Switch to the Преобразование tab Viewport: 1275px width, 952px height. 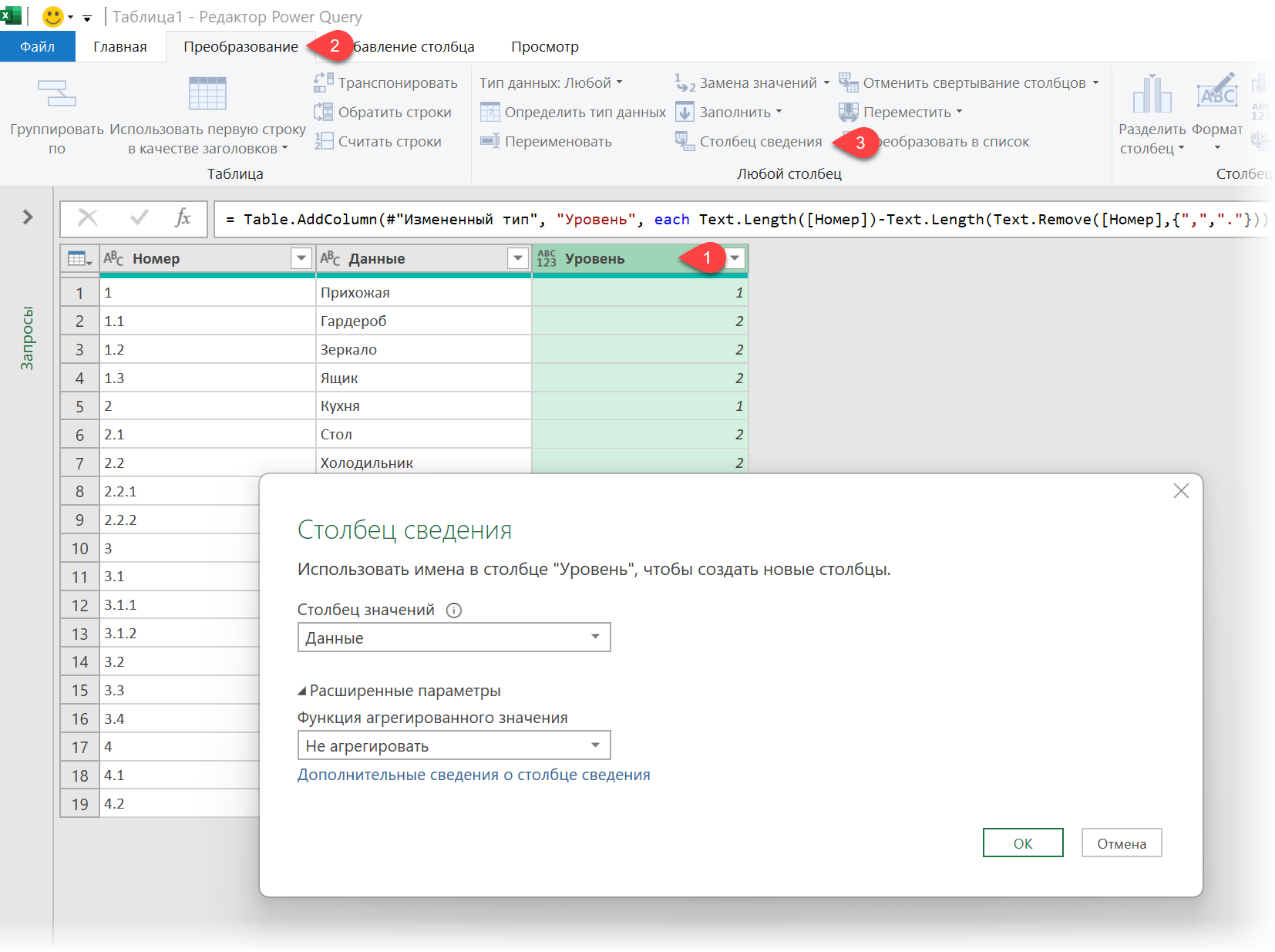coord(241,46)
